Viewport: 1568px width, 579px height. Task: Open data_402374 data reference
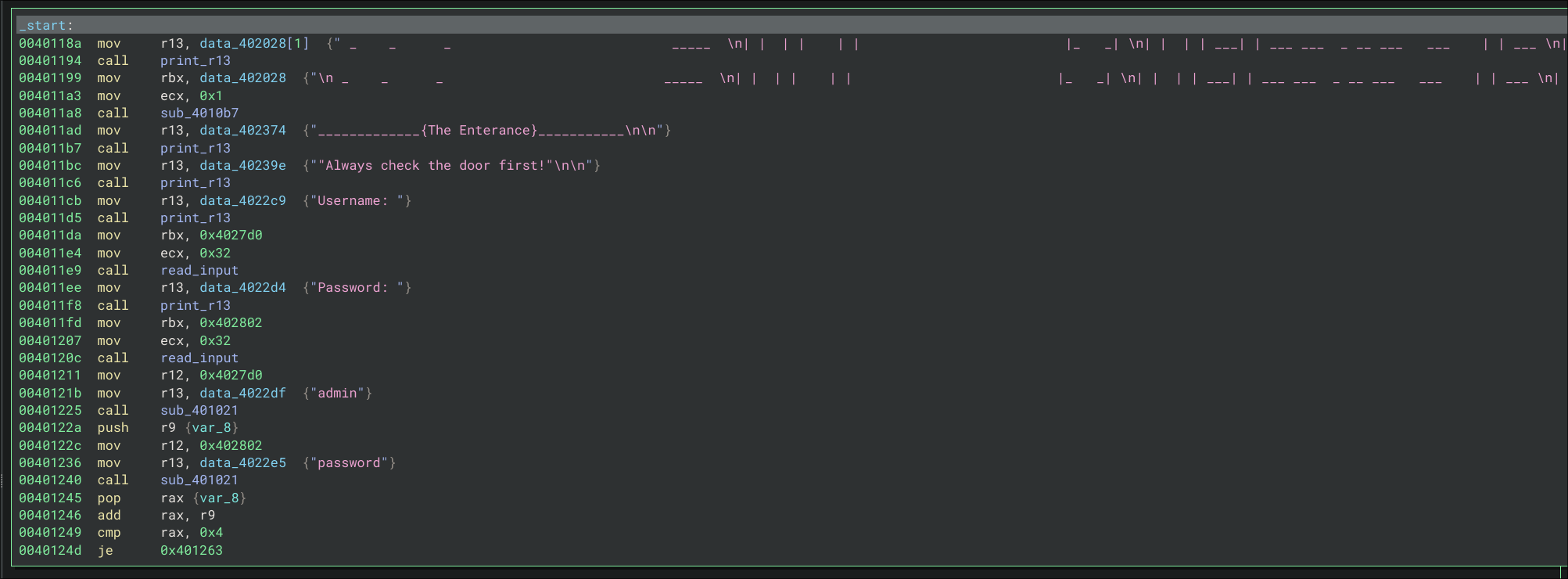pos(242,131)
